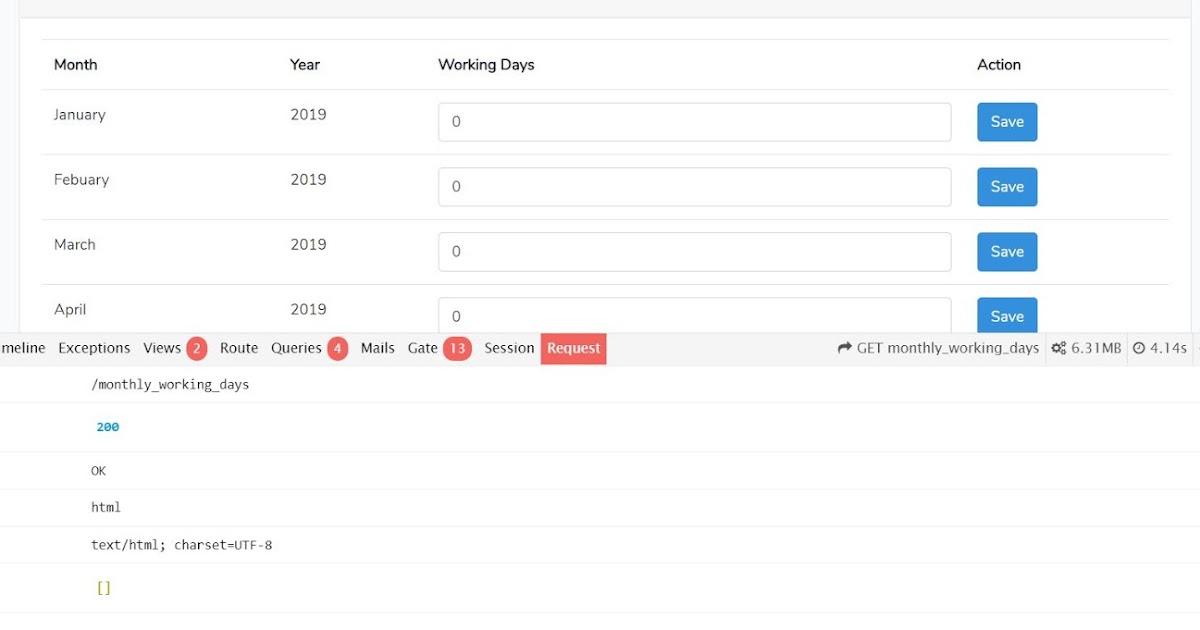Click the January Working Days input field
The height and width of the screenshot is (630, 1200).
click(x=694, y=121)
